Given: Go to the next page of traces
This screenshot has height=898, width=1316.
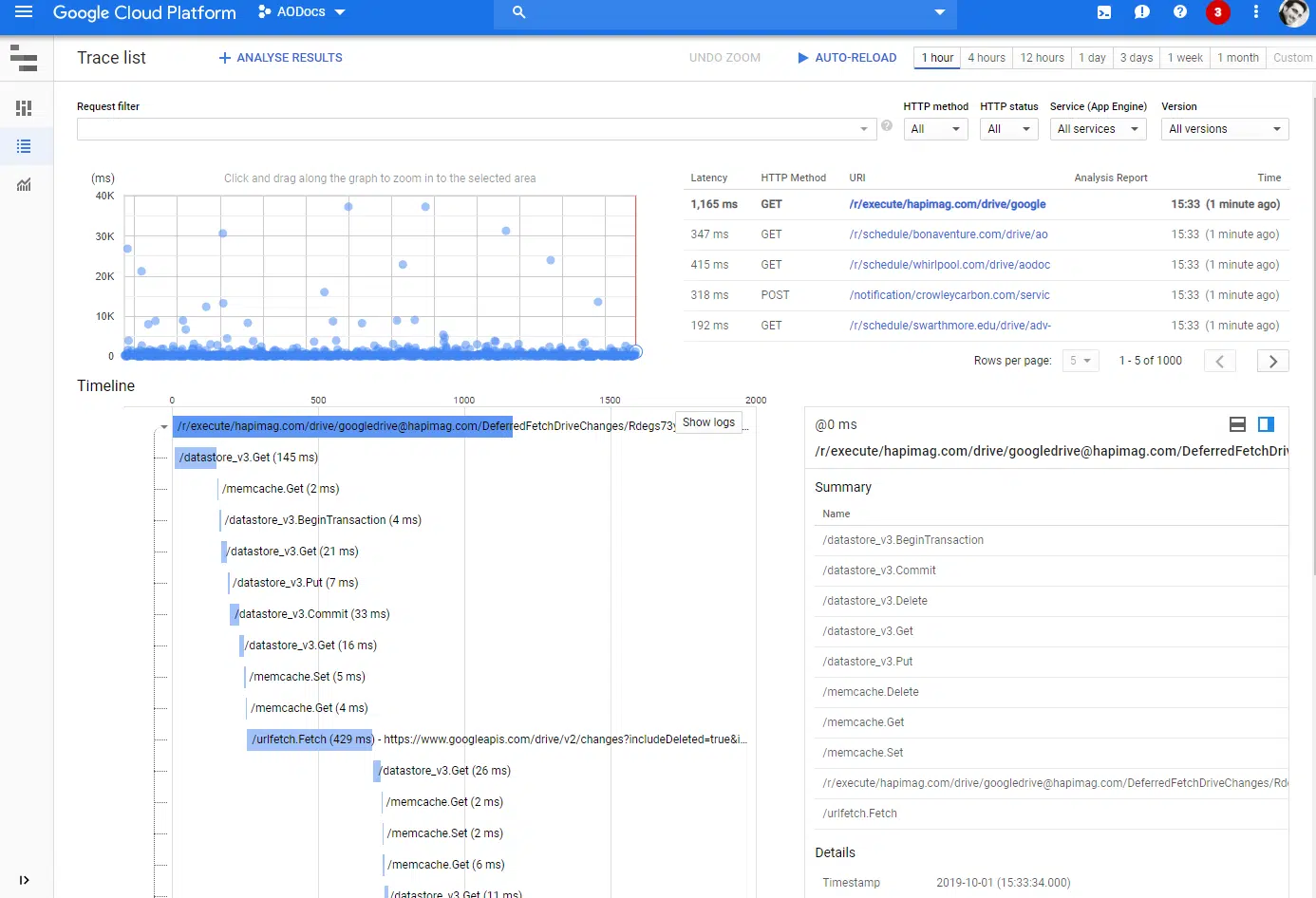Looking at the screenshot, I should click(x=1273, y=361).
